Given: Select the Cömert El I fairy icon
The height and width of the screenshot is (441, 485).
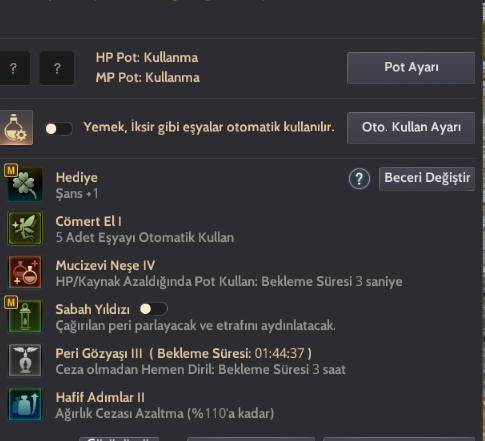Looking at the screenshot, I should [x=25, y=228].
